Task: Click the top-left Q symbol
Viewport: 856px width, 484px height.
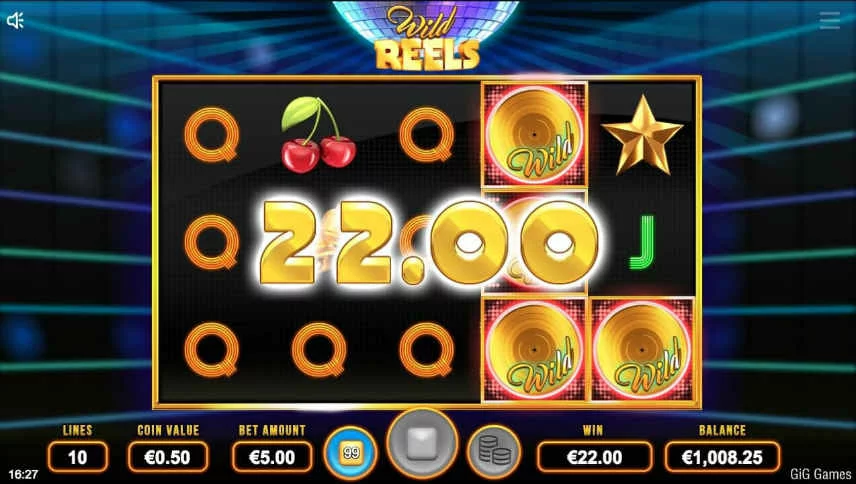Action: tap(211, 135)
